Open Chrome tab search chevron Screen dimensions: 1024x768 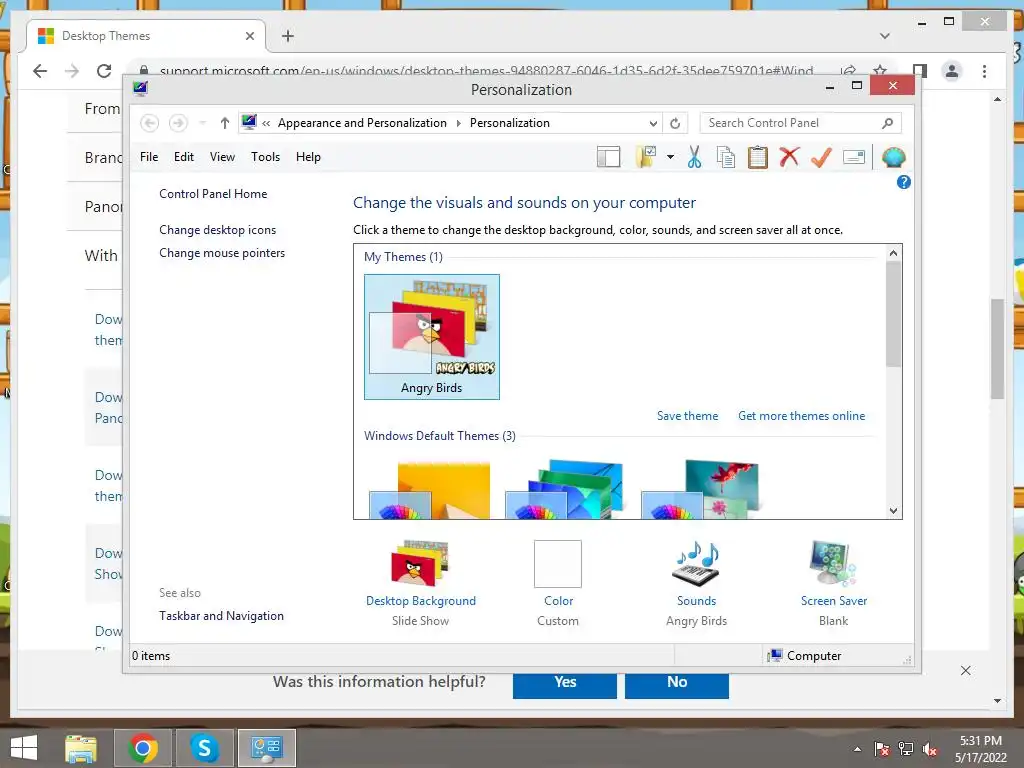(x=884, y=36)
